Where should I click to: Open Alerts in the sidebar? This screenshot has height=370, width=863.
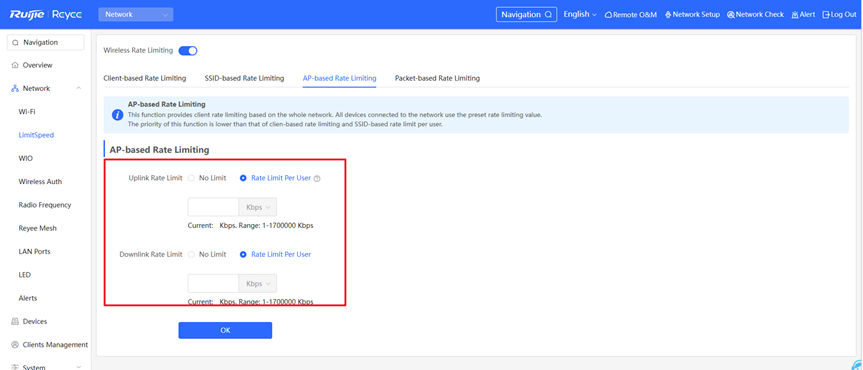point(28,298)
